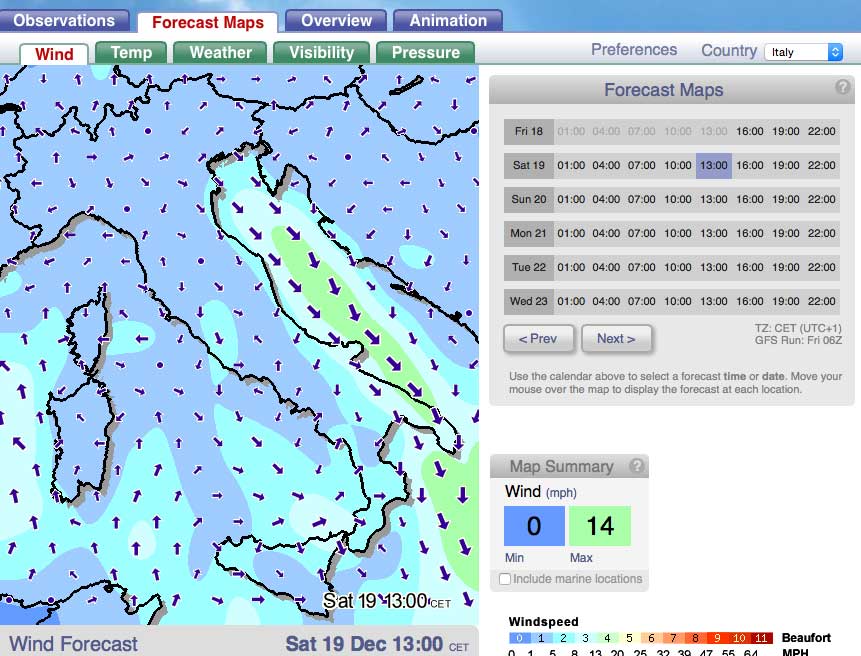Select Sat 19 at 16:00 forecast time

750,166
